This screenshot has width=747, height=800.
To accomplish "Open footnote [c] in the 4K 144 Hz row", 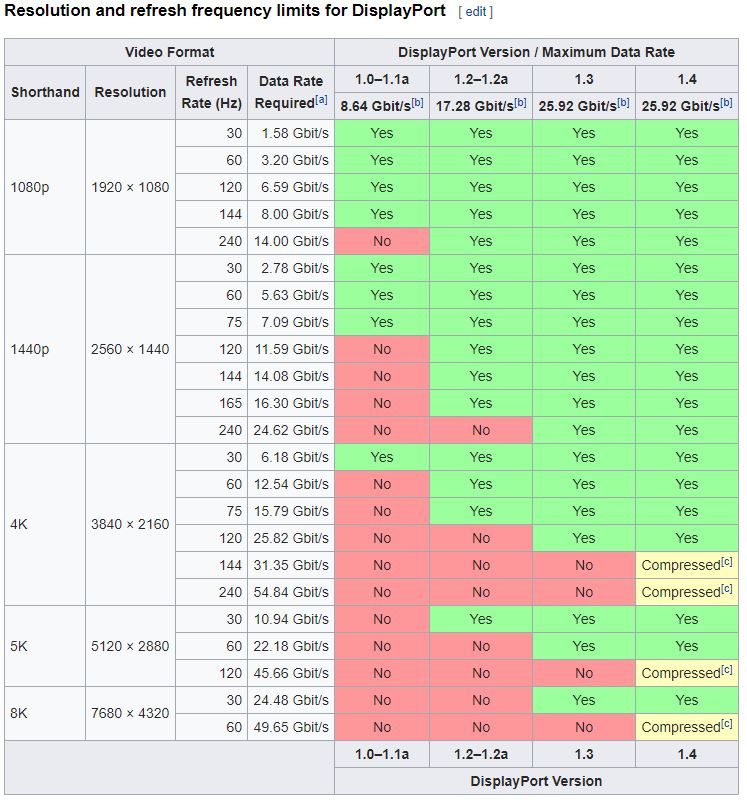I will coord(727,562).
